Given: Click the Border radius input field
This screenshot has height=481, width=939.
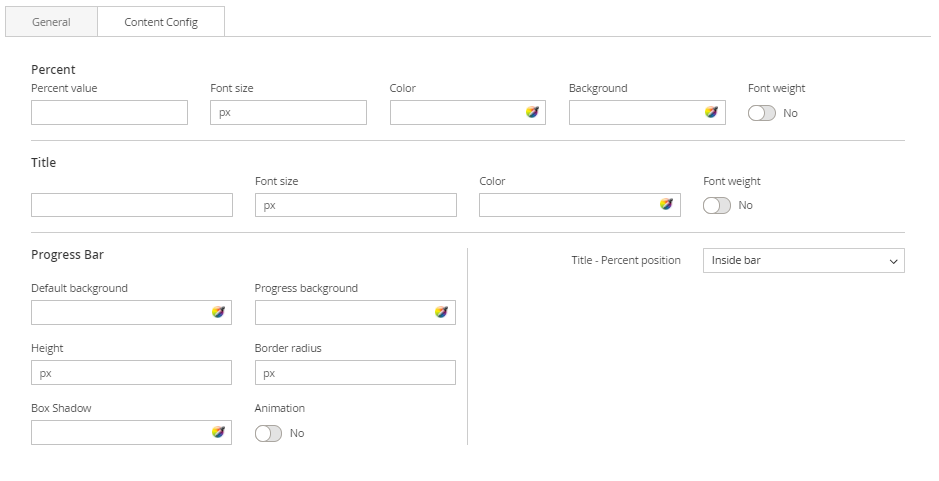Looking at the screenshot, I should tap(355, 373).
